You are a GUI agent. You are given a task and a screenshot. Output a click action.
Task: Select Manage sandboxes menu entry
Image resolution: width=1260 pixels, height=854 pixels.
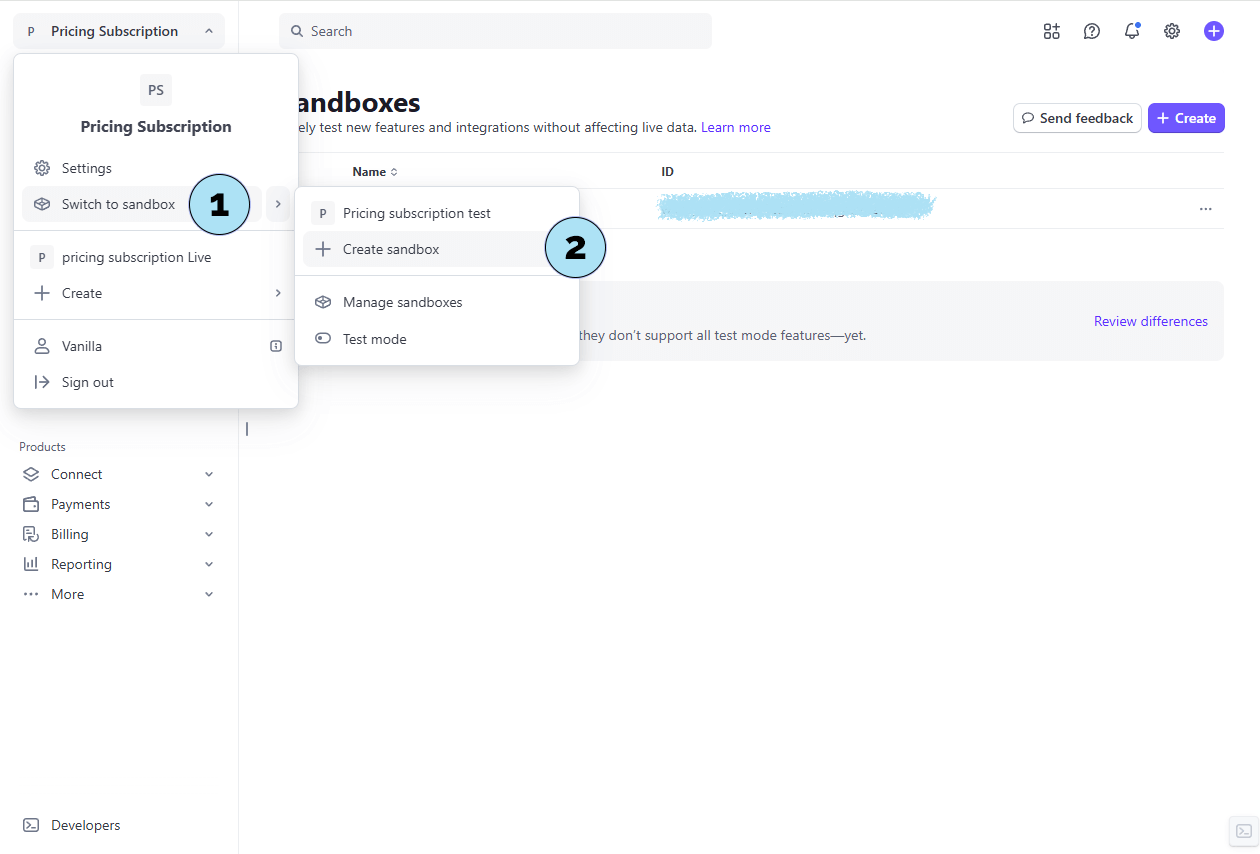(x=402, y=302)
